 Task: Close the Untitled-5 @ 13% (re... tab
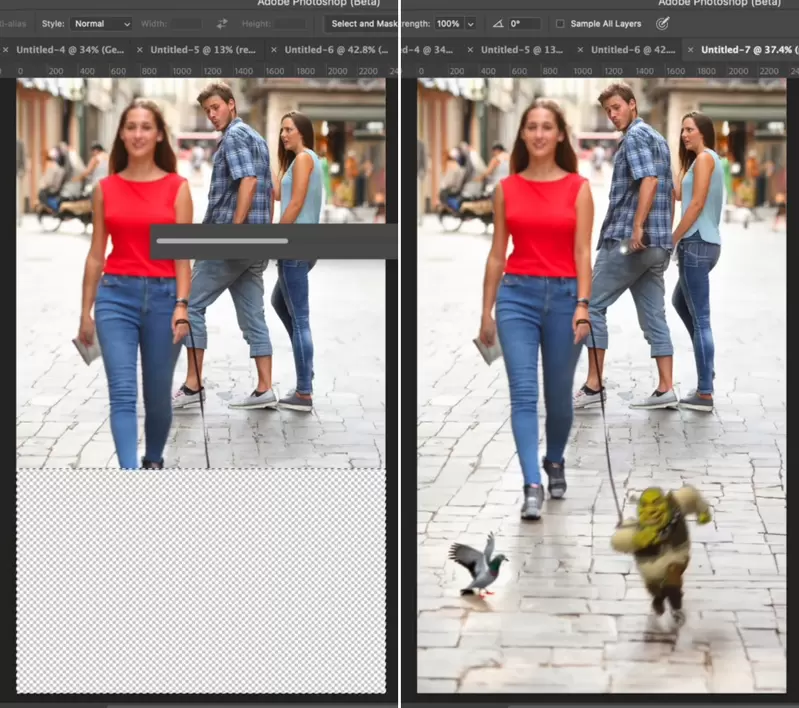139,49
